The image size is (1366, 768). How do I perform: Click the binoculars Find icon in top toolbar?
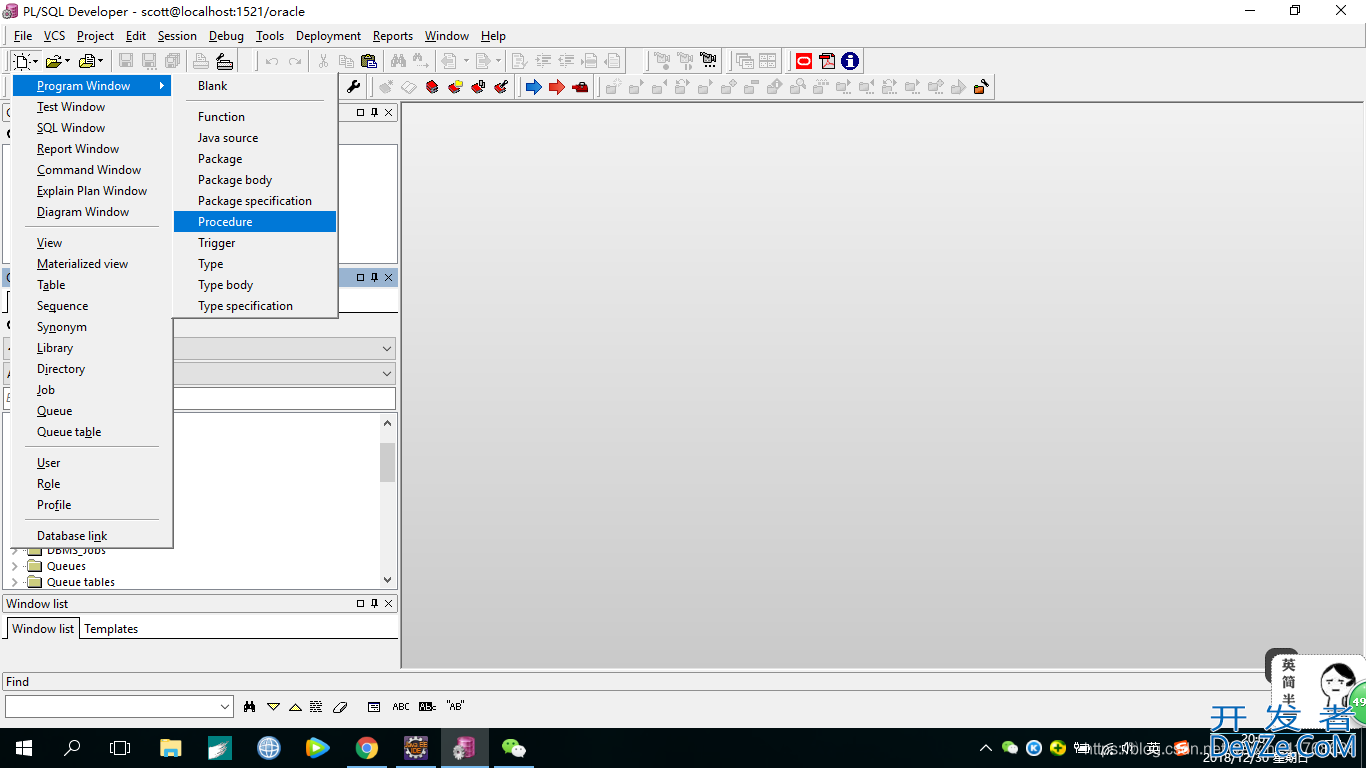[x=397, y=61]
